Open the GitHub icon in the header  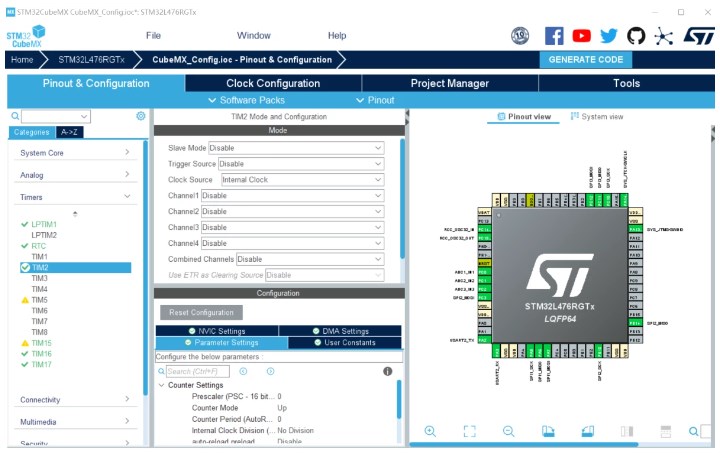[636, 36]
